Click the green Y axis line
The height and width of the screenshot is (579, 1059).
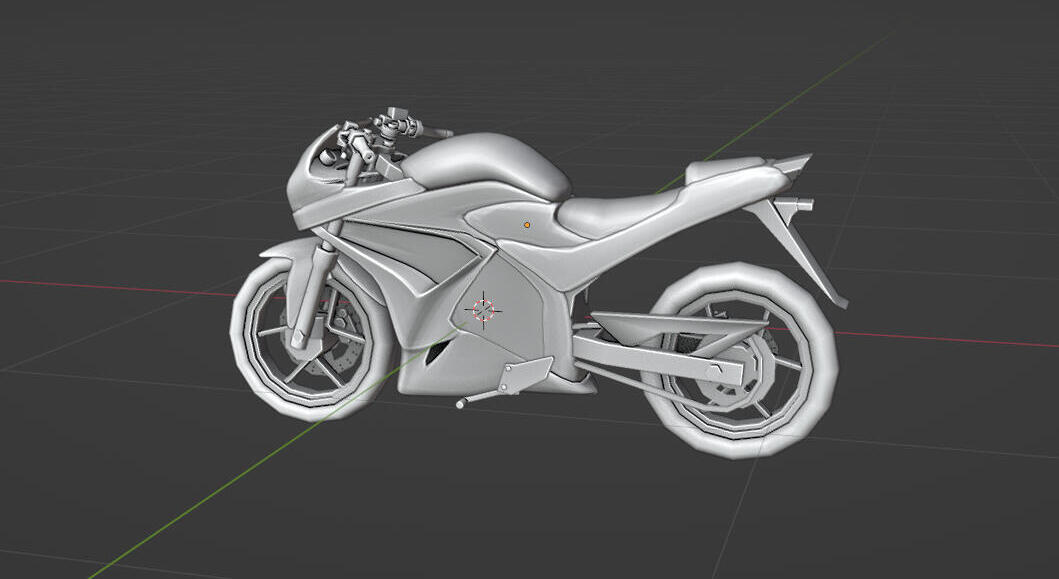tap(200, 502)
